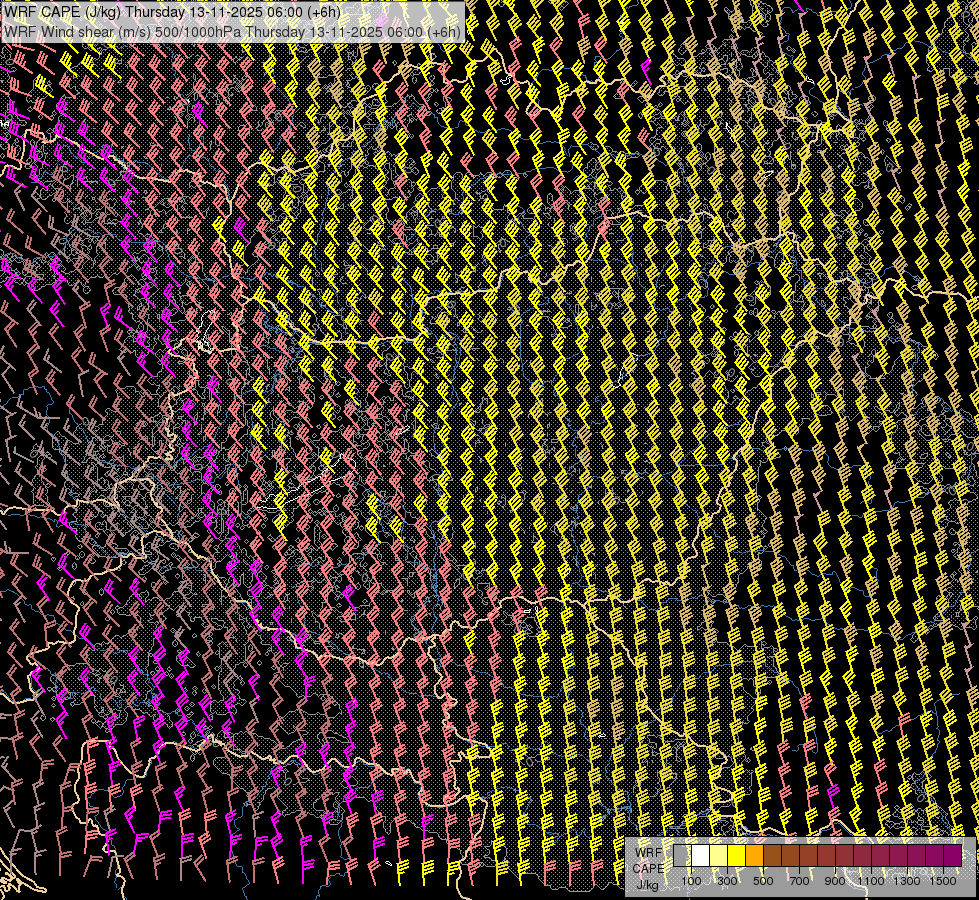The height and width of the screenshot is (900, 979).
Task: Select the 1500 legend tick label
Action: 943,881
